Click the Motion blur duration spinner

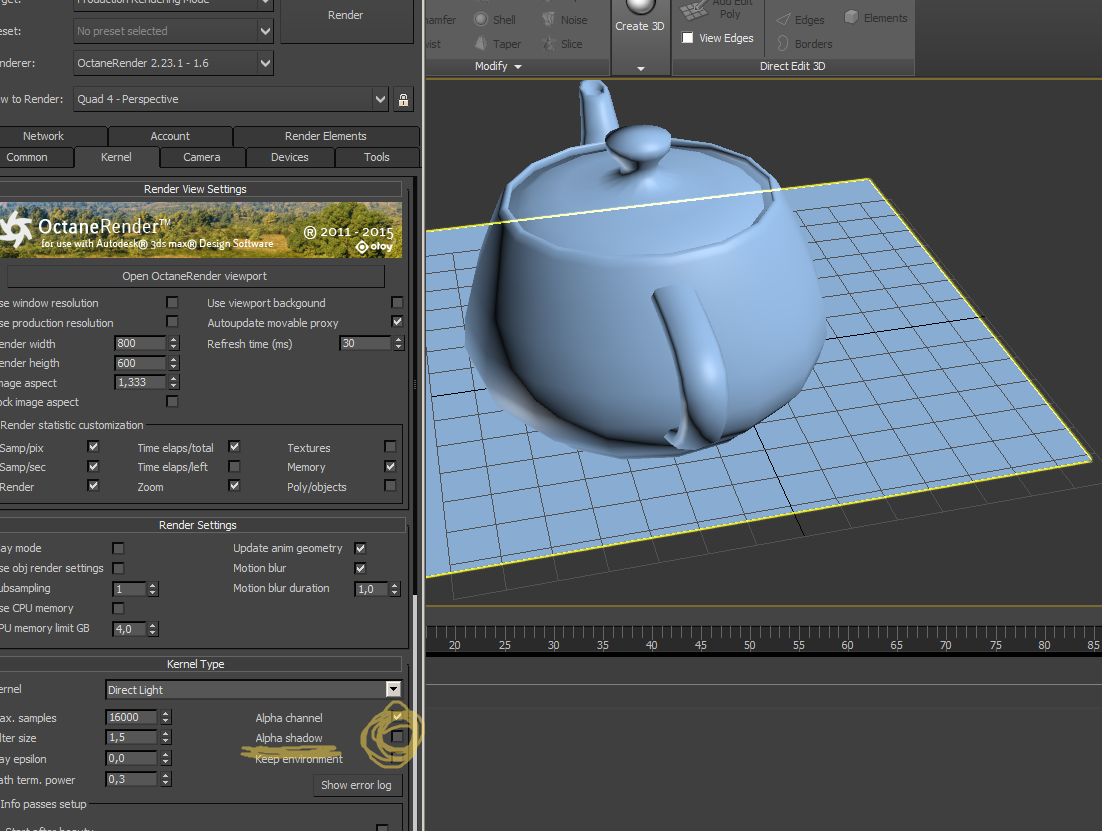point(395,589)
